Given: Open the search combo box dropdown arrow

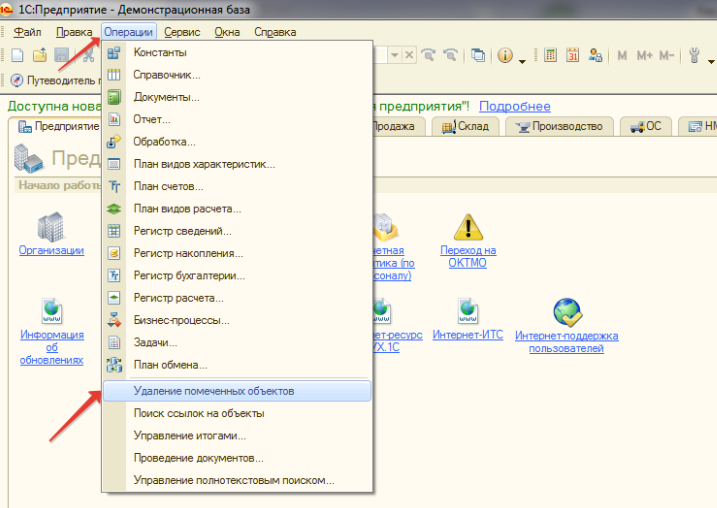Looking at the screenshot, I should click(395, 56).
